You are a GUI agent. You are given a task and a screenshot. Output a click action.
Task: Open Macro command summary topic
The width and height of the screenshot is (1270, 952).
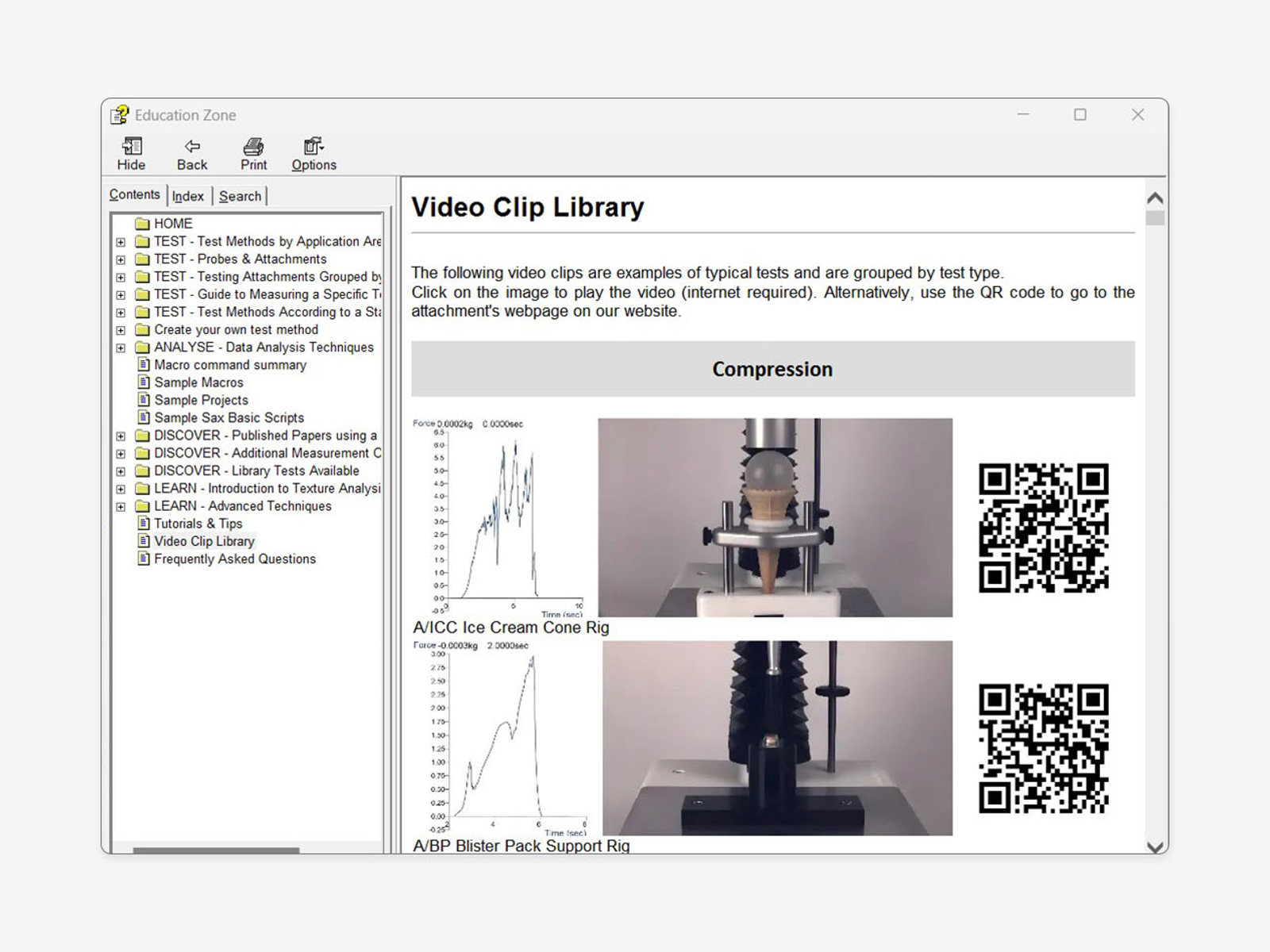(230, 365)
